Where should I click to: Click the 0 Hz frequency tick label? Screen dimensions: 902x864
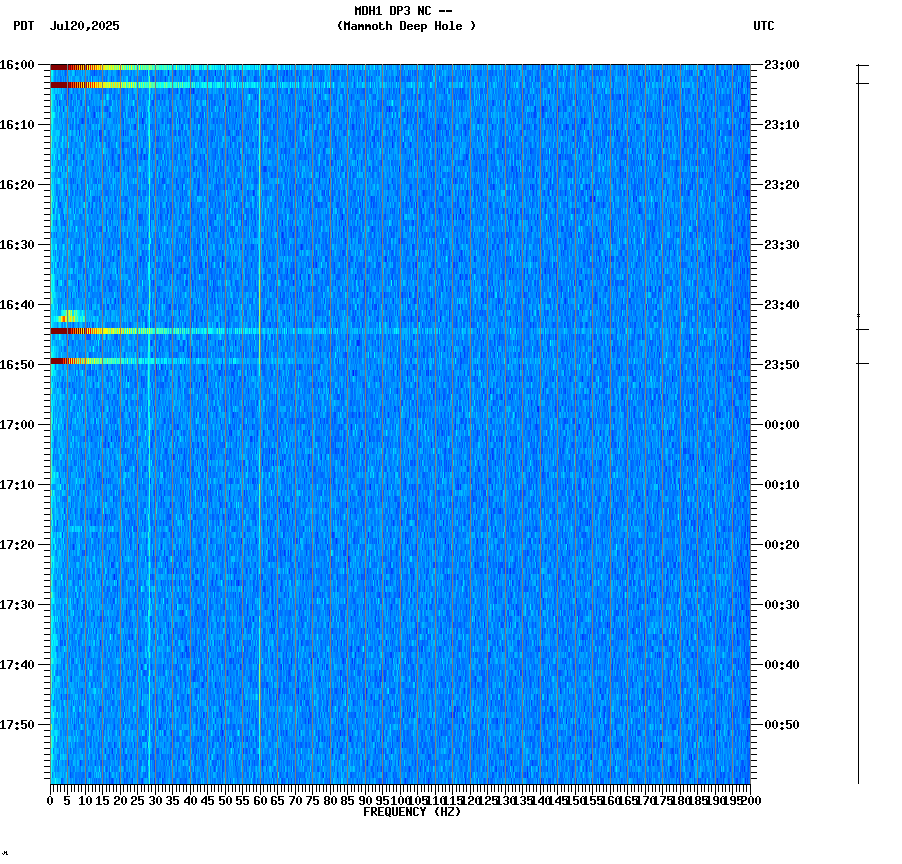47,800
